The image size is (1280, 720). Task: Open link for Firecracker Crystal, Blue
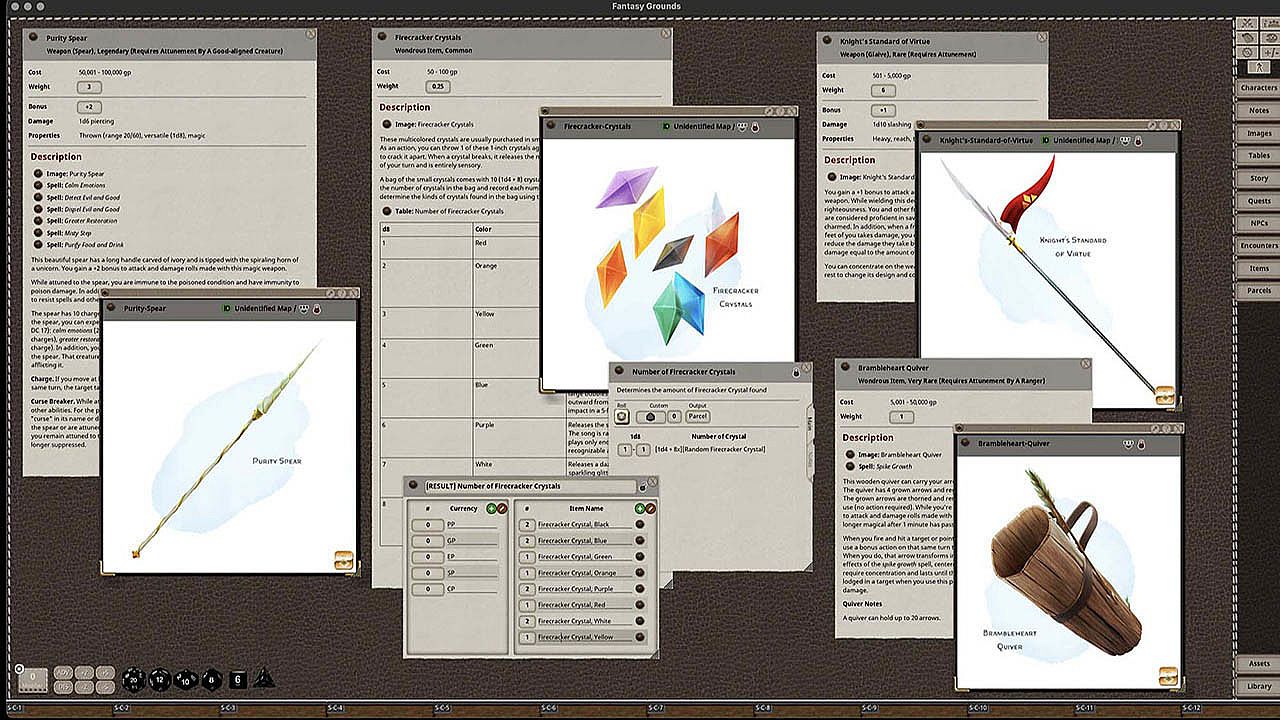(640, 540)
